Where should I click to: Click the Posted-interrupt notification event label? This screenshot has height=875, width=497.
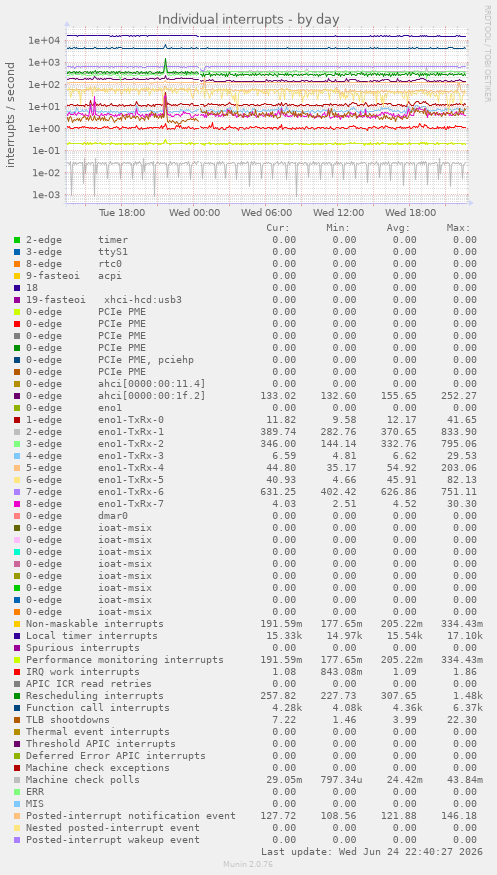pyautogui.click(x=131, y=816)
